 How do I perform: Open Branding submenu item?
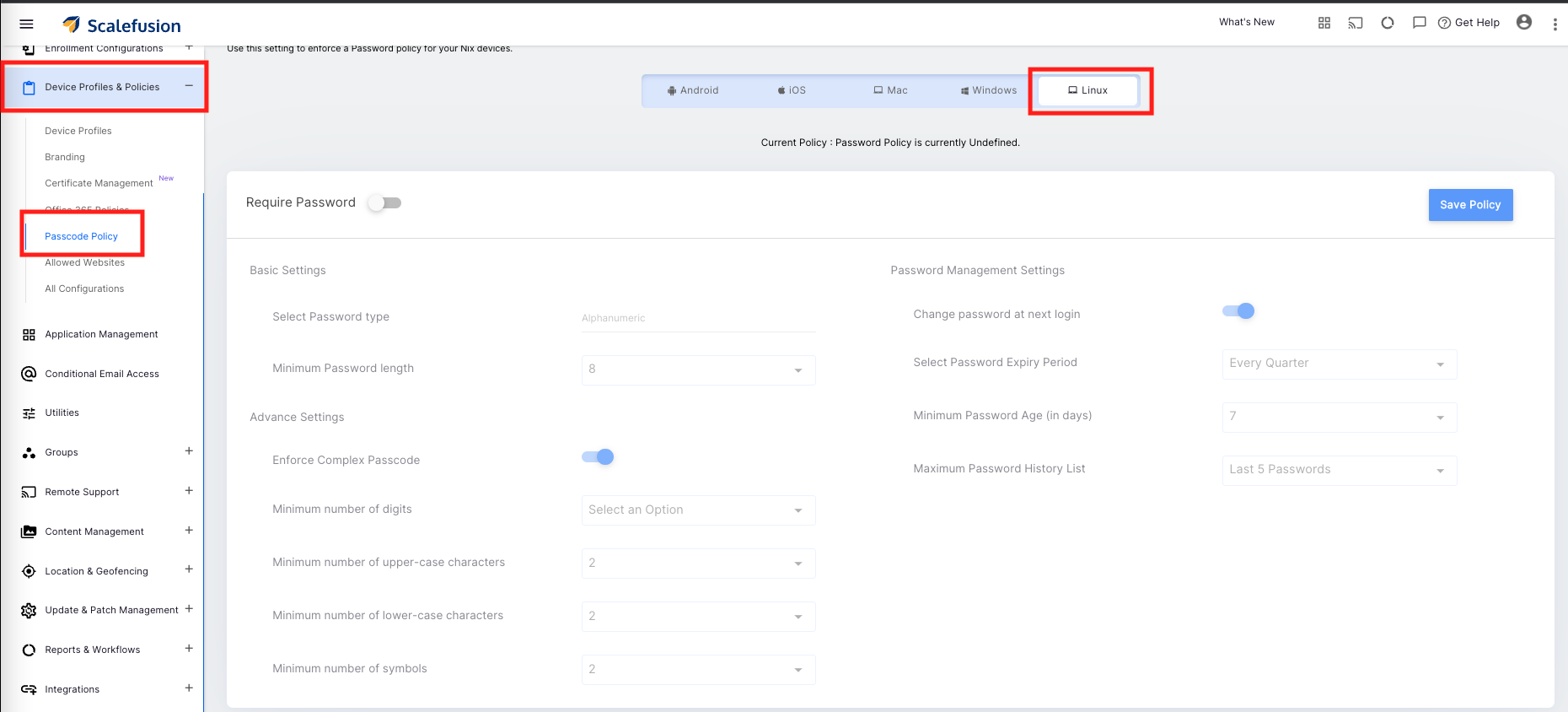pos(65,157)
